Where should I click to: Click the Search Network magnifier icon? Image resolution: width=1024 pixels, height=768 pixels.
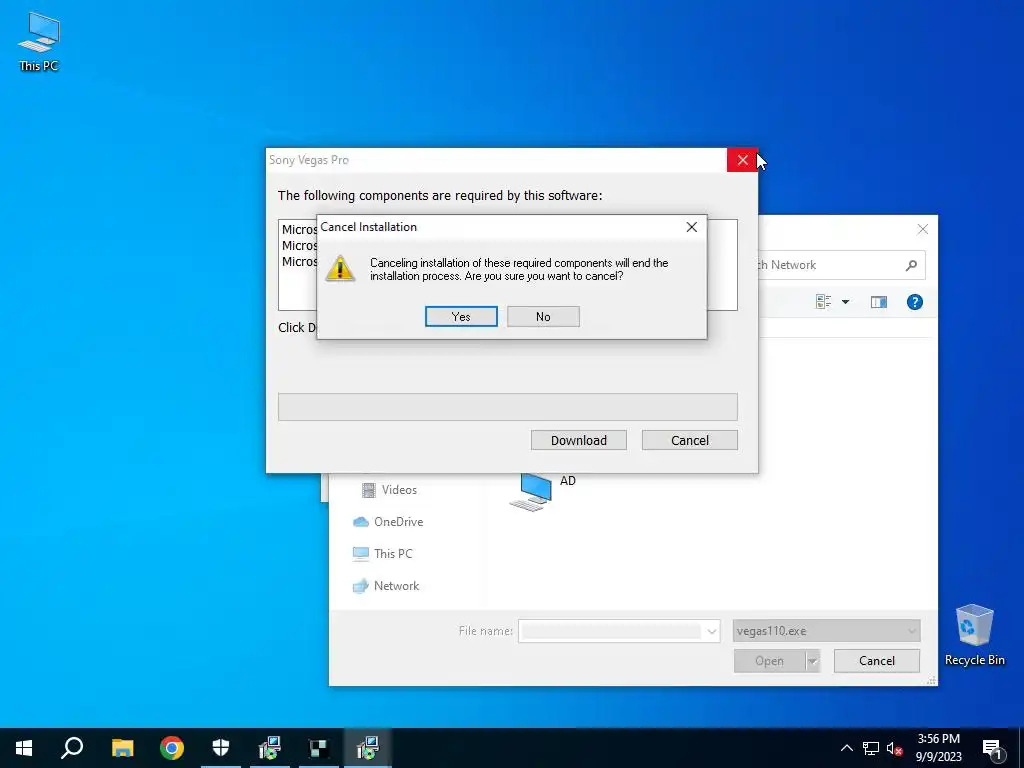pos(911,265)
